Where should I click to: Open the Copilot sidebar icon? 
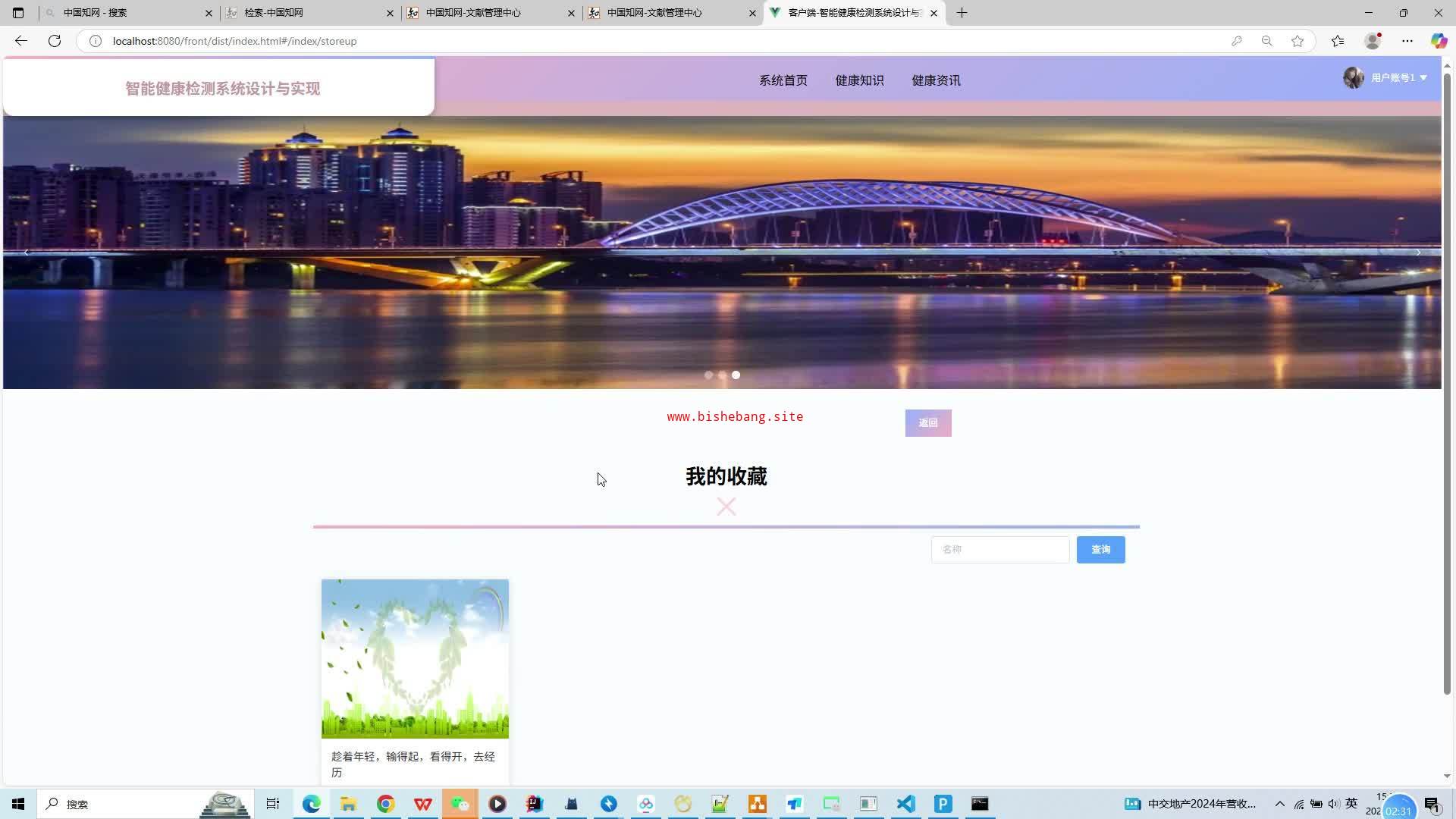point(1438,41)
